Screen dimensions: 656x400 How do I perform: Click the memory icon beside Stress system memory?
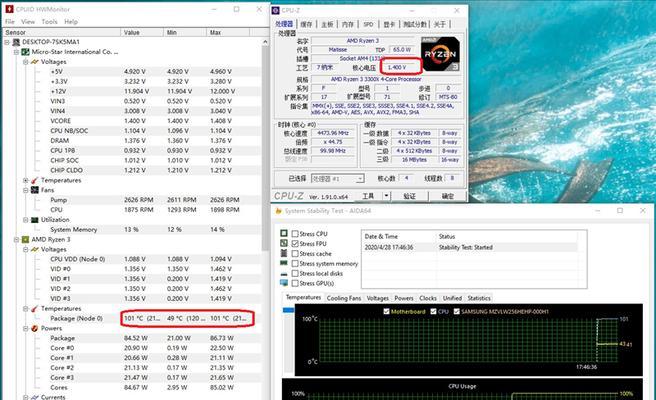(x=284, y=263)
